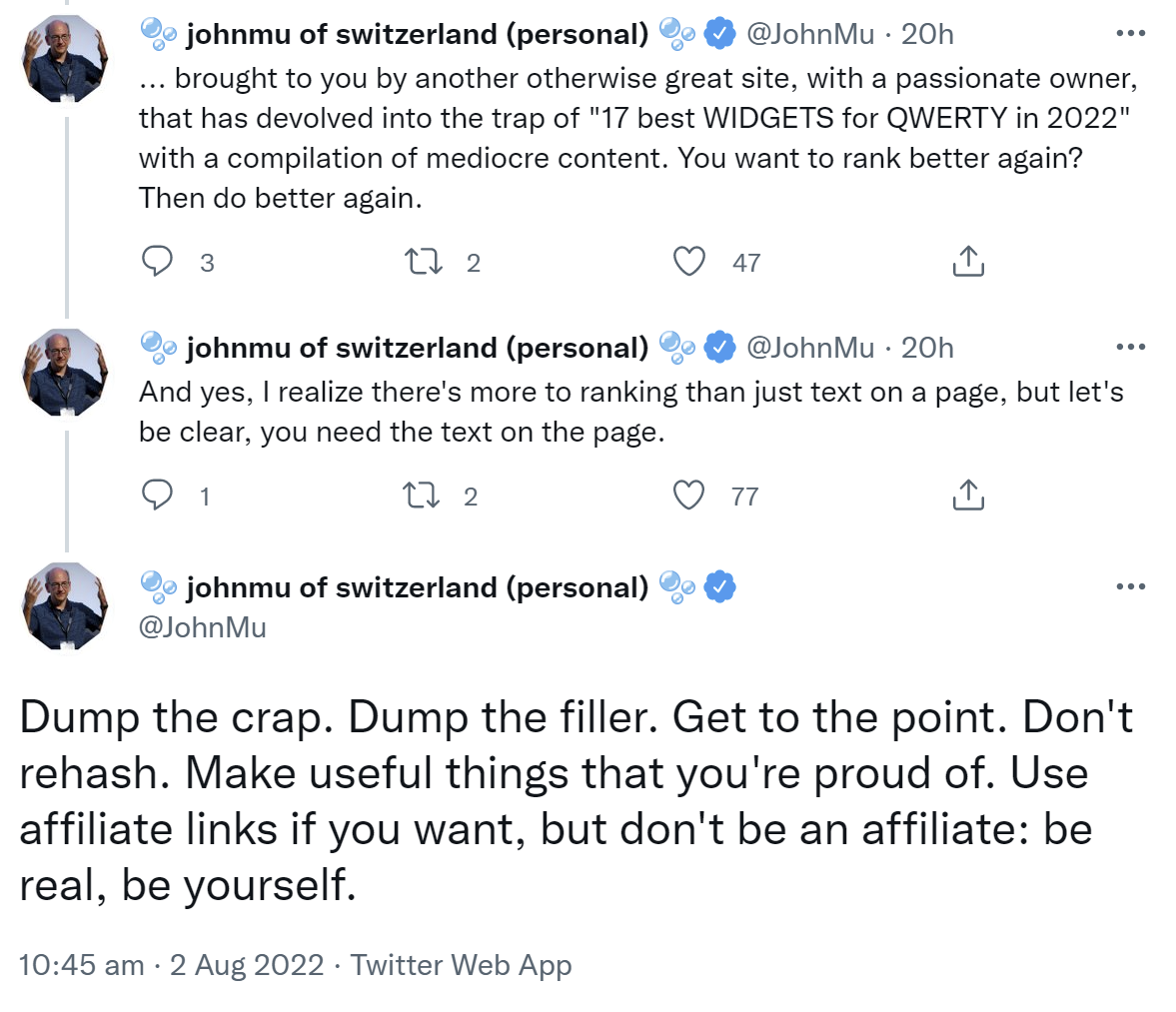
Task: Click the verified badge on the main tweet
Action: pyautogui.click(x=720, y=587)
